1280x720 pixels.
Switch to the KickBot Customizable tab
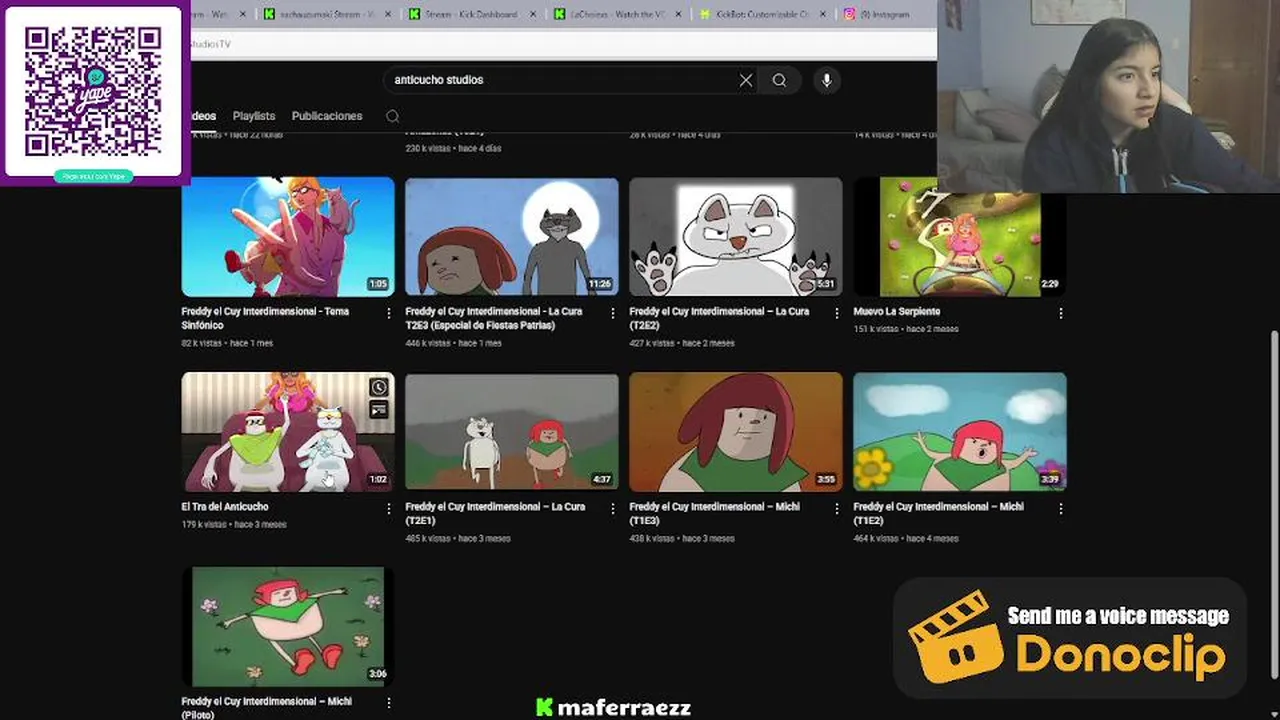point(760,14)
